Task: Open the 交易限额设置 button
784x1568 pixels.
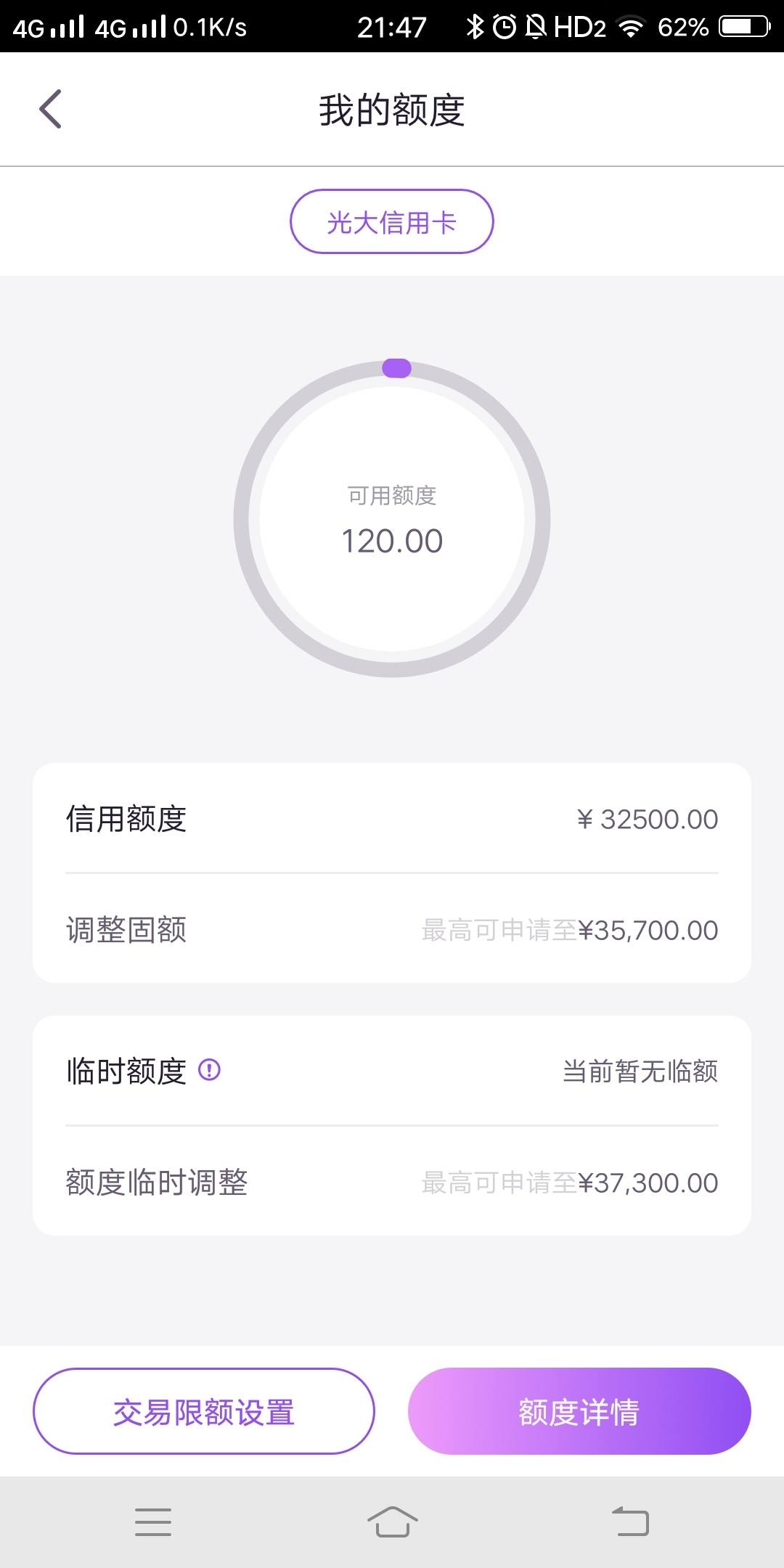Action: 204,1411
